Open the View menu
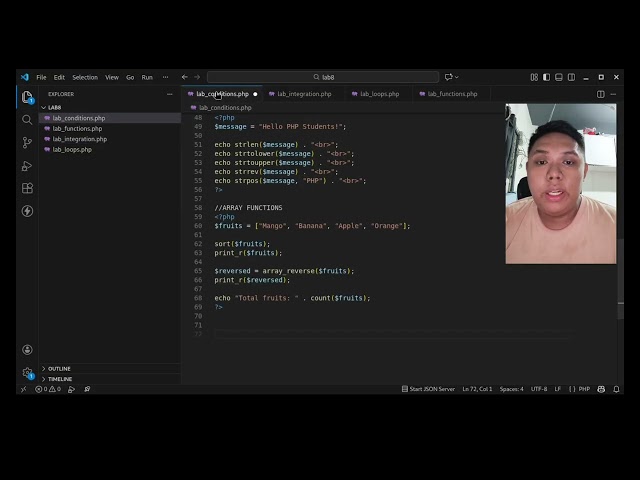 (x=111, y=77)
